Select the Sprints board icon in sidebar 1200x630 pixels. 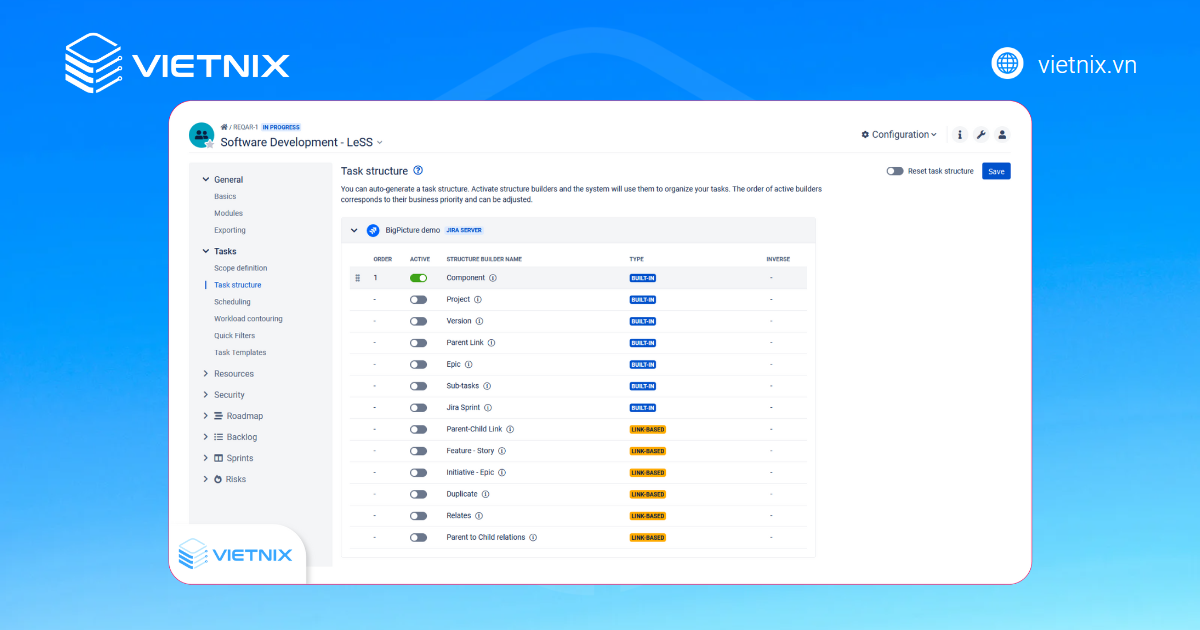(x=218, y=458)
